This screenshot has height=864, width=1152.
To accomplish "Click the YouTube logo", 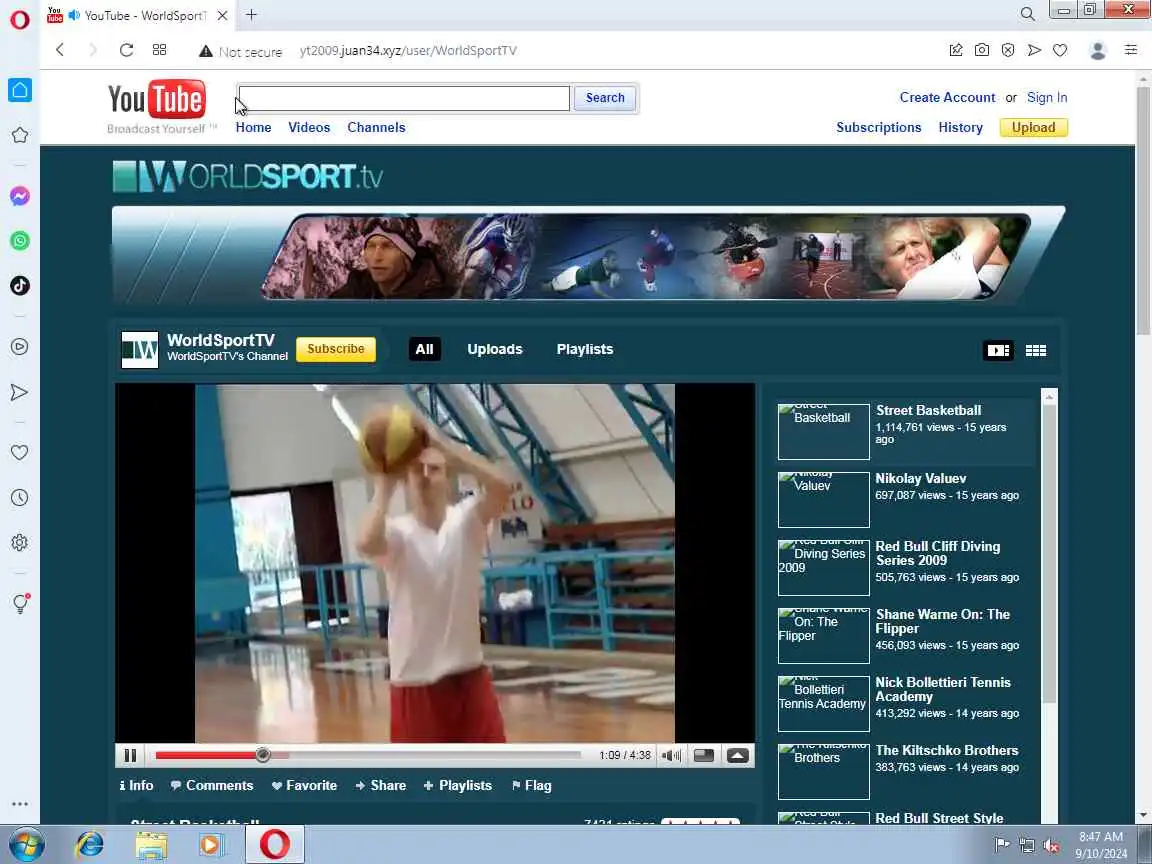I will click(x=156, y=98).
